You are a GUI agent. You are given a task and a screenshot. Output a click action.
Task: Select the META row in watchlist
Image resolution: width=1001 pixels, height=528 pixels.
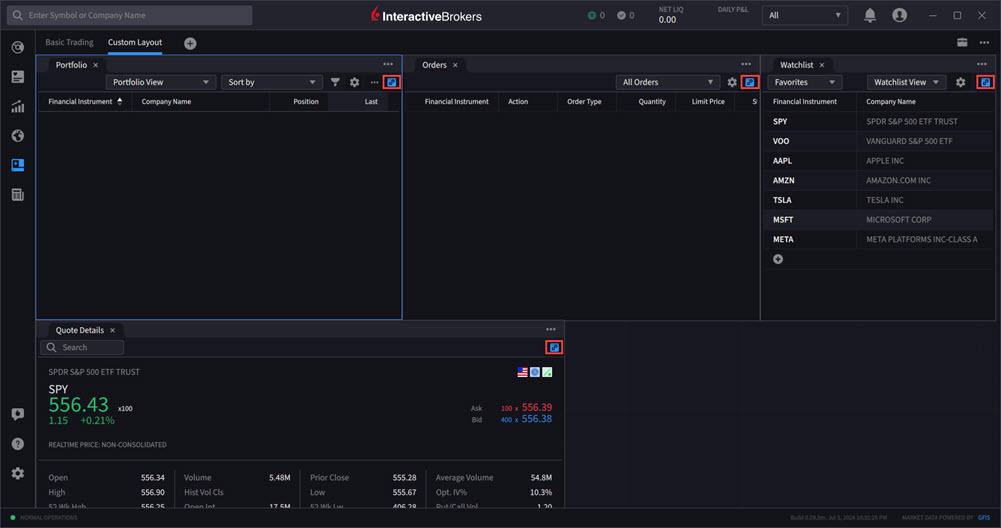879,239
